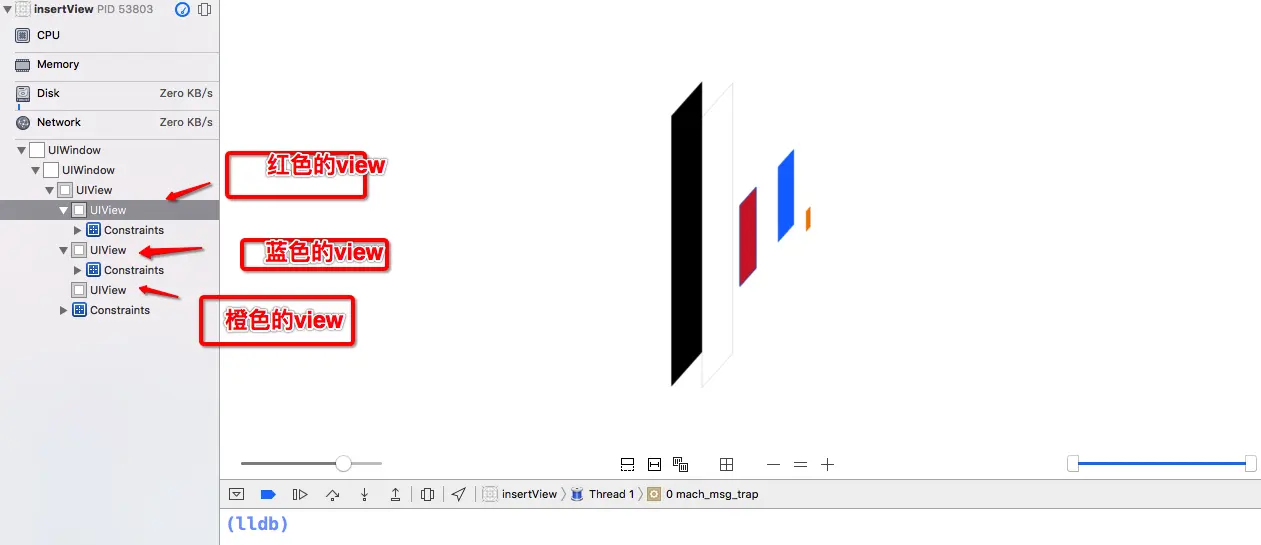Click the Step Out icon

395,494
